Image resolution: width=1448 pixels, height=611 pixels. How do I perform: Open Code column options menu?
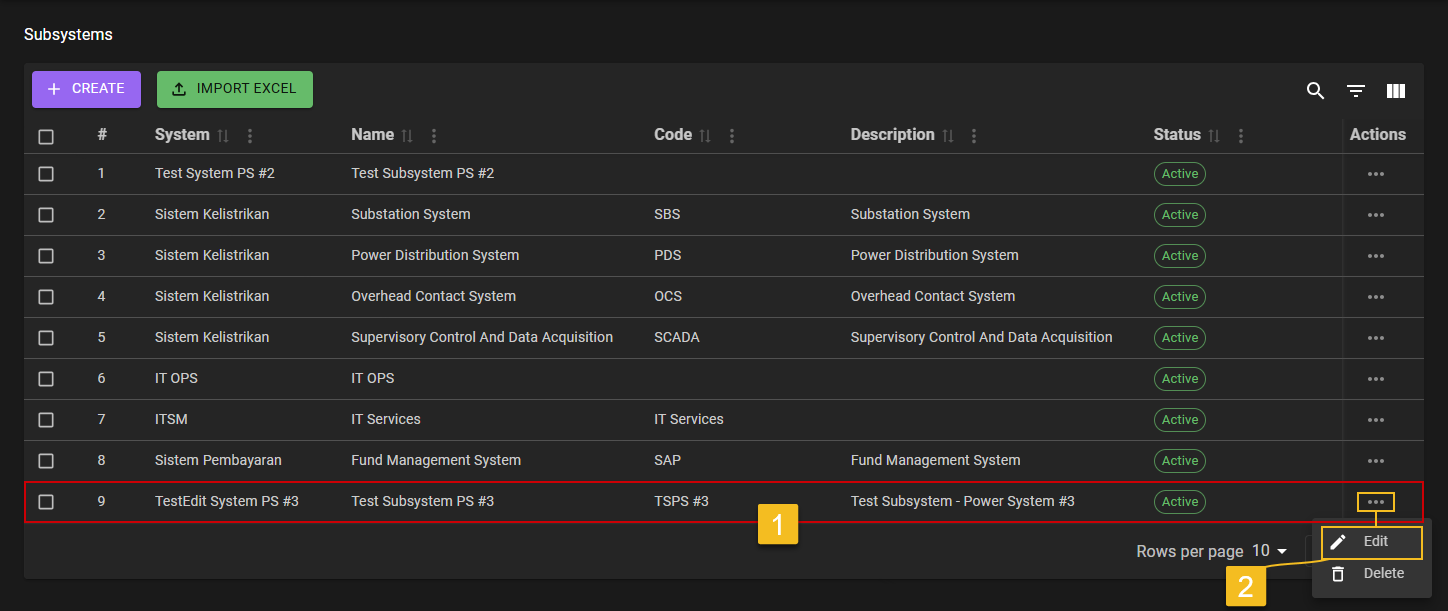point(732,136)
